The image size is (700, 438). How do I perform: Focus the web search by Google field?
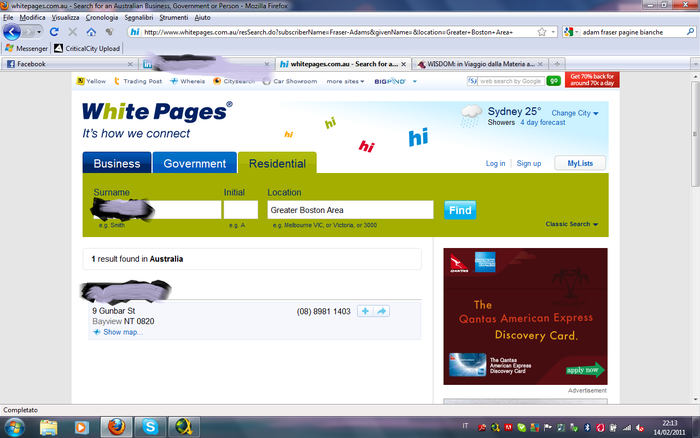pos(509,81)
